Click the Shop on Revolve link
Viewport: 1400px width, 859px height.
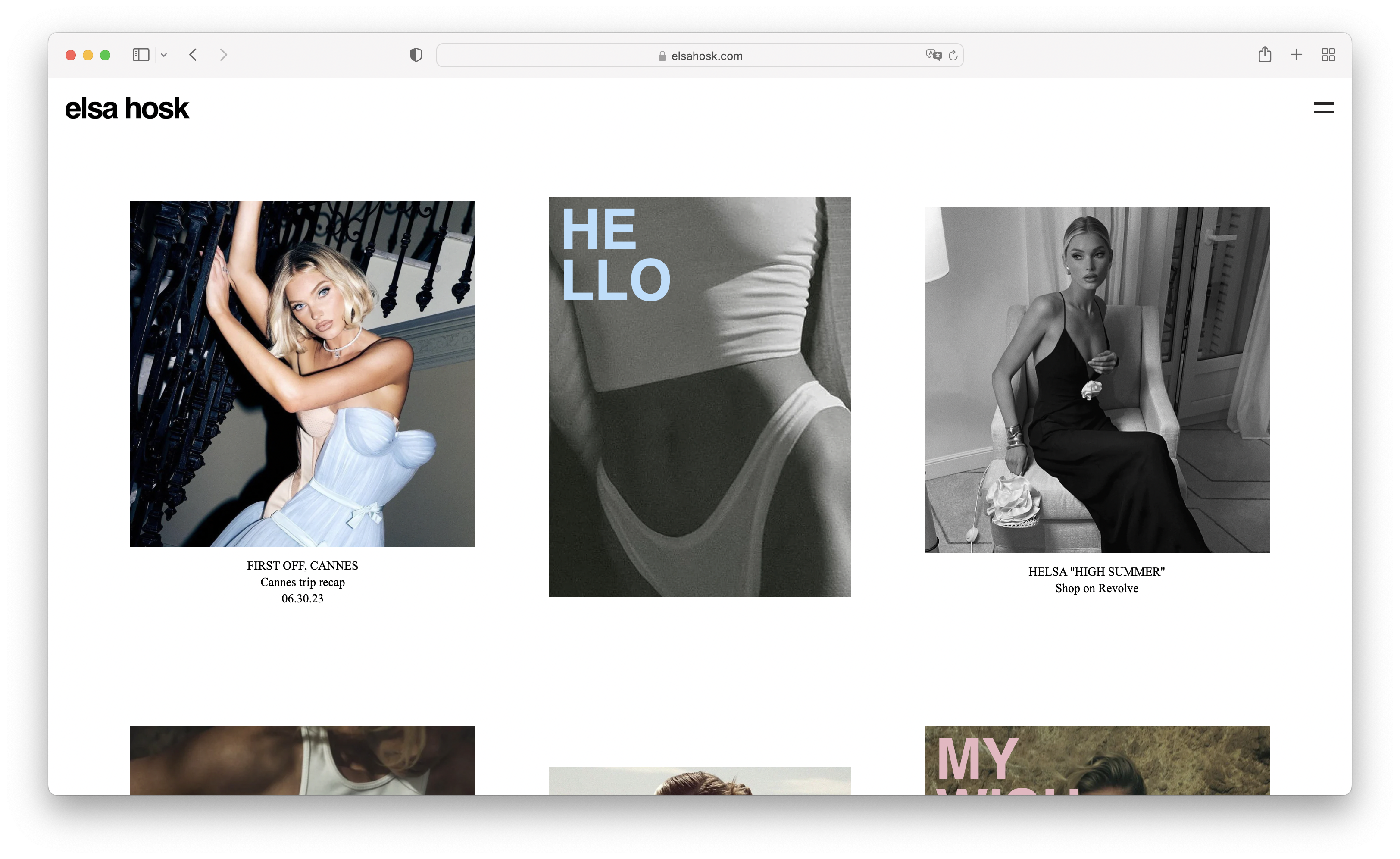click(x=1097, y=588)
